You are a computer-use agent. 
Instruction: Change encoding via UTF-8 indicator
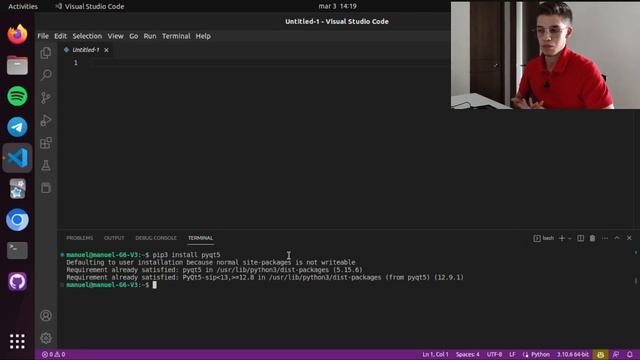[494, 354]
